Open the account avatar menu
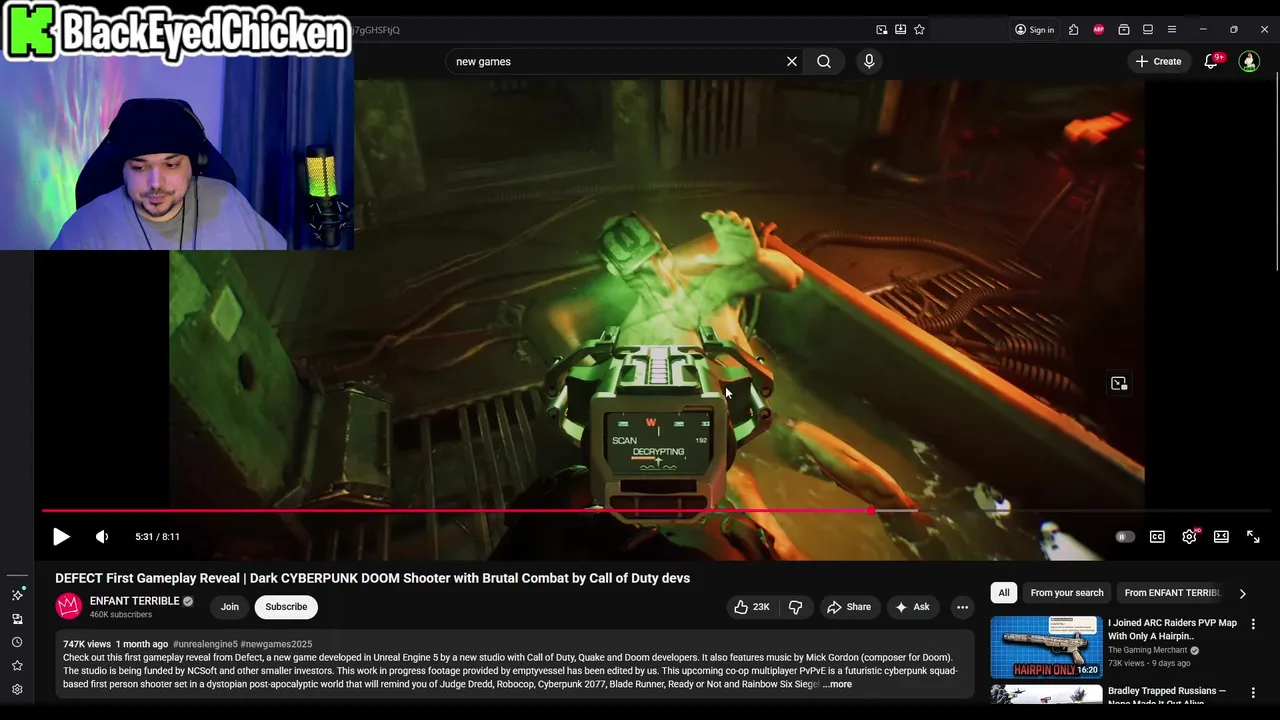The height and width of the screenshot is (720, 1280). tap(1249, 61)
